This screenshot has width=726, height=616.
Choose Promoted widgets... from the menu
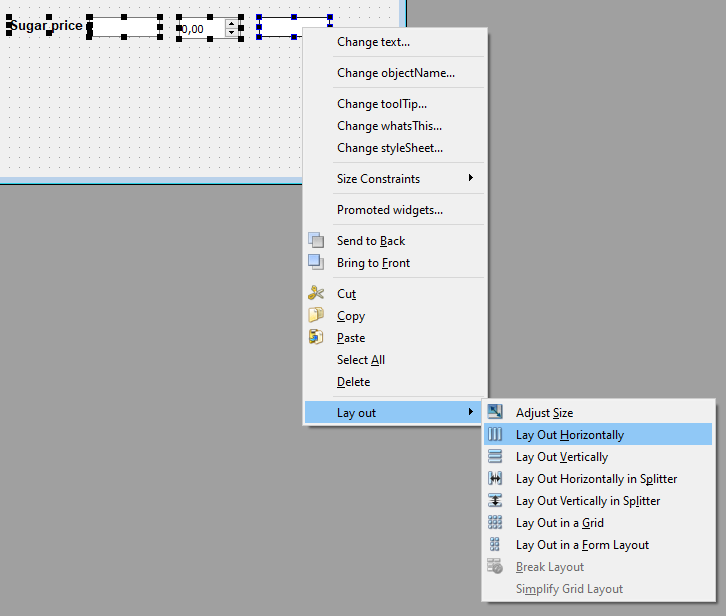coord(389,210)
